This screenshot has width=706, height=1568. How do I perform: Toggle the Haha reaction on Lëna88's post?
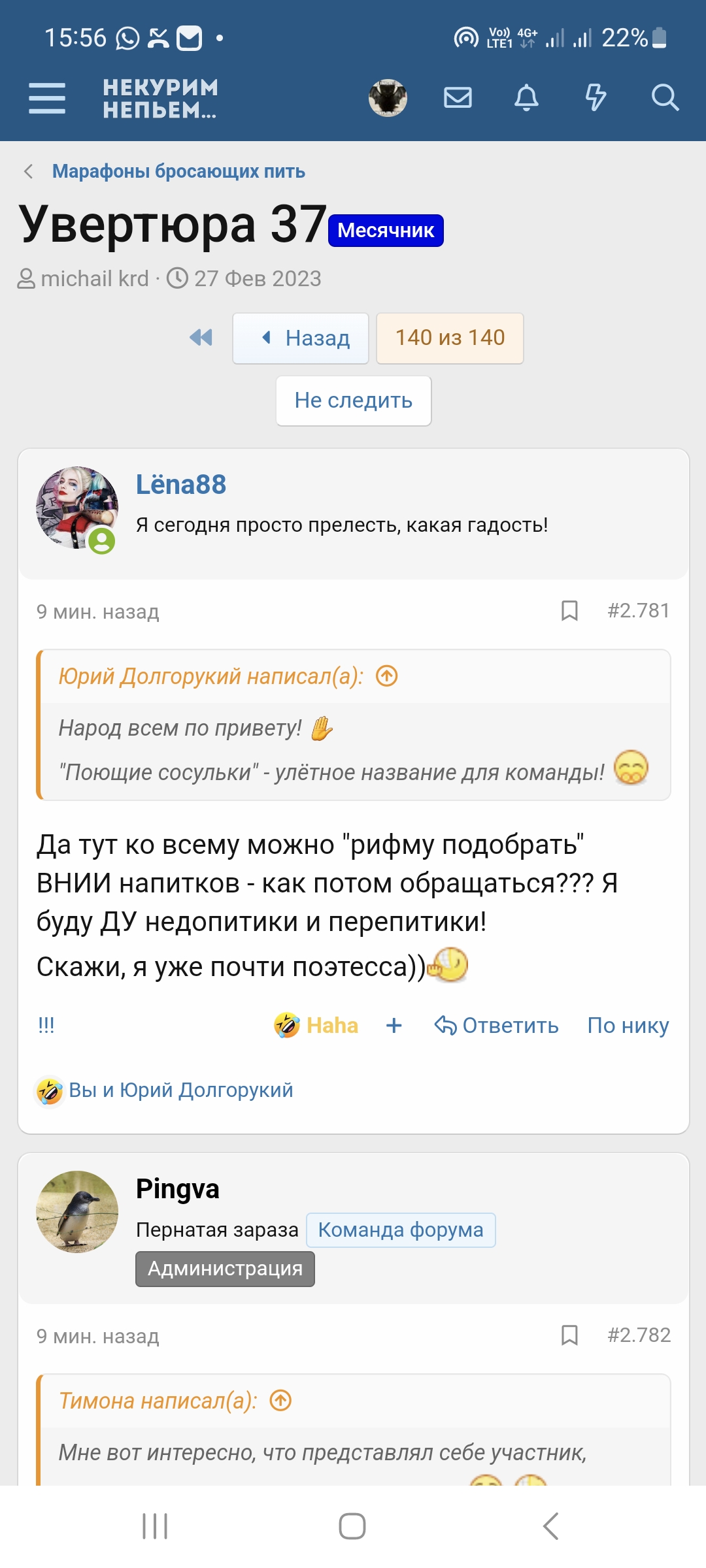pyautogui.click(x=316, y=1025)
